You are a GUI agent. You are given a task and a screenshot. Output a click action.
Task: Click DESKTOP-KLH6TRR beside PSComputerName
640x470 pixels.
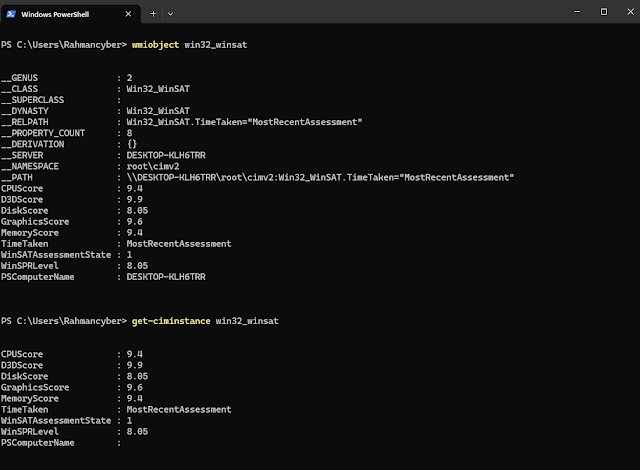point(166,277)
